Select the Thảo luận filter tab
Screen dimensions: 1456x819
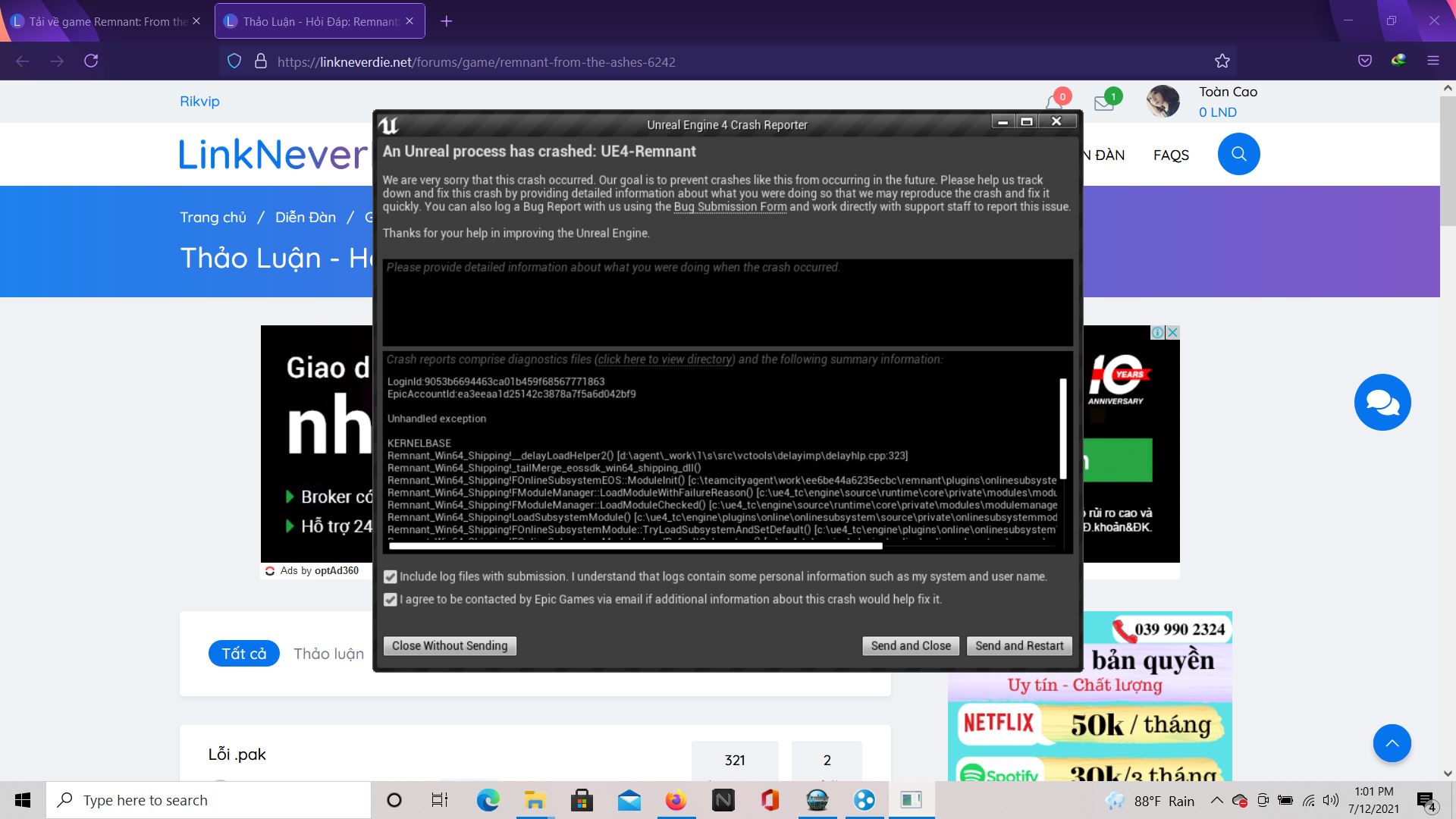[x=328, y=654]
